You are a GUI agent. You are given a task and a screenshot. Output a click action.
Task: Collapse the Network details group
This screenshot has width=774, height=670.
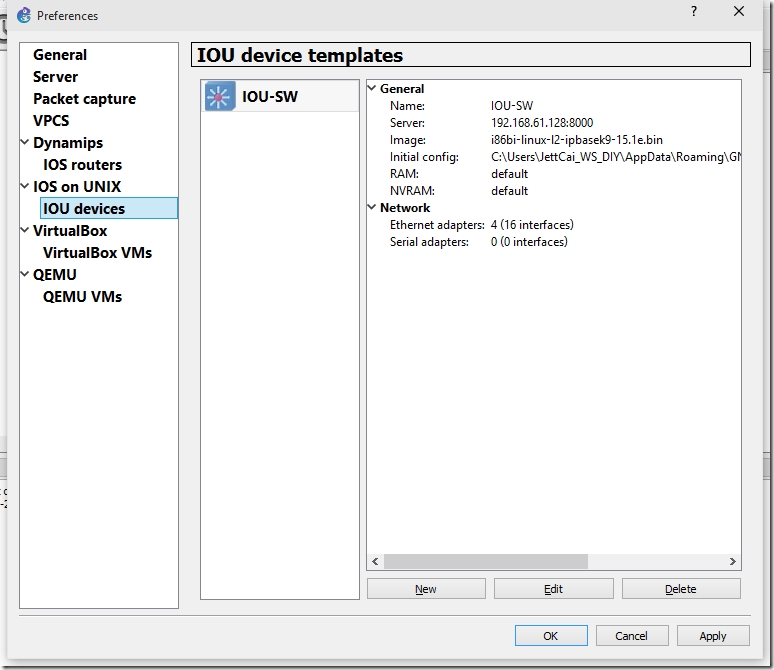point(373,208)
